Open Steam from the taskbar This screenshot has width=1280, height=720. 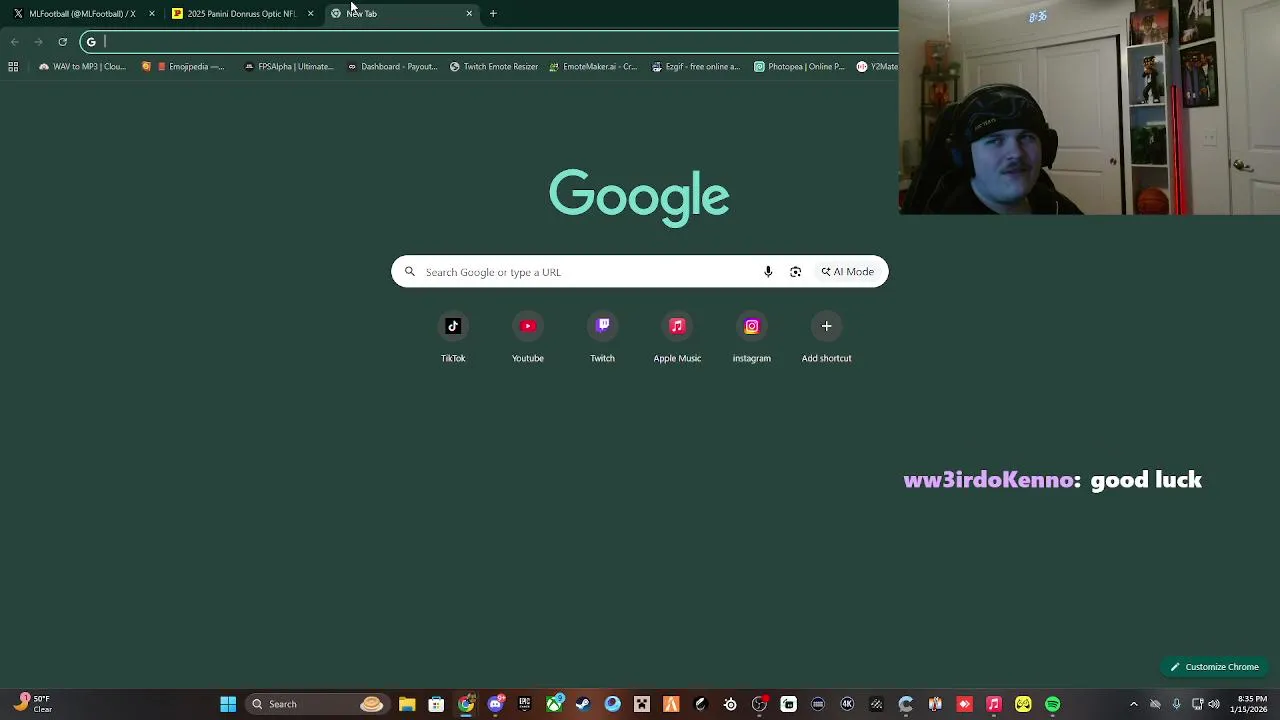click(x=583, y=704)
